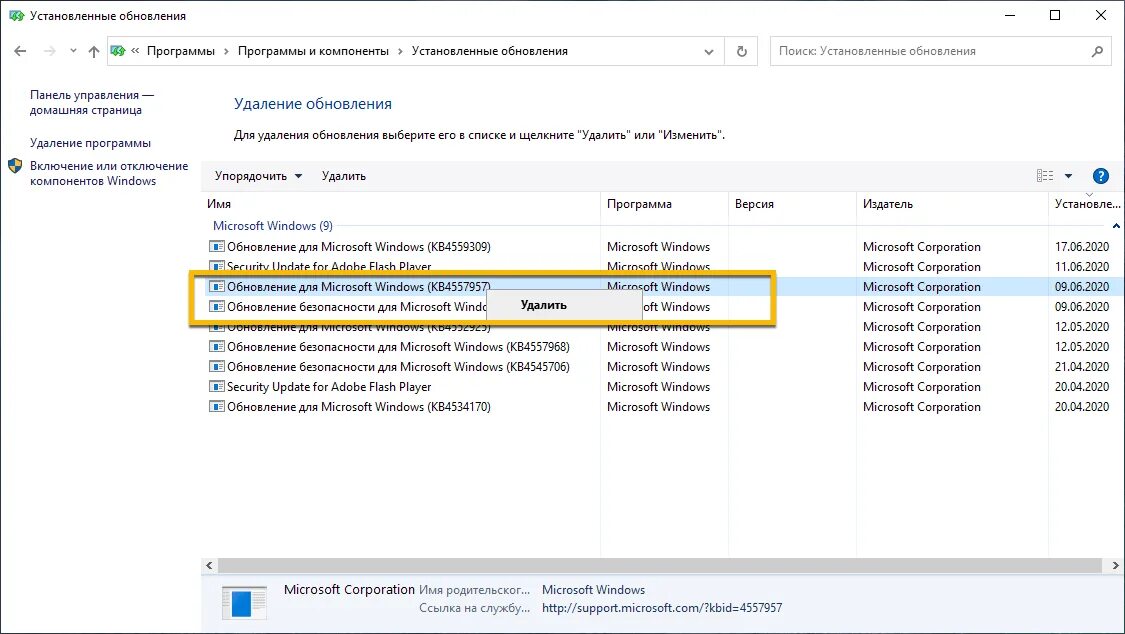Open Включение или отключение компонентов Windows
Image resolution: width=1125 pixels, height=634 pixels.
[108, 173]
